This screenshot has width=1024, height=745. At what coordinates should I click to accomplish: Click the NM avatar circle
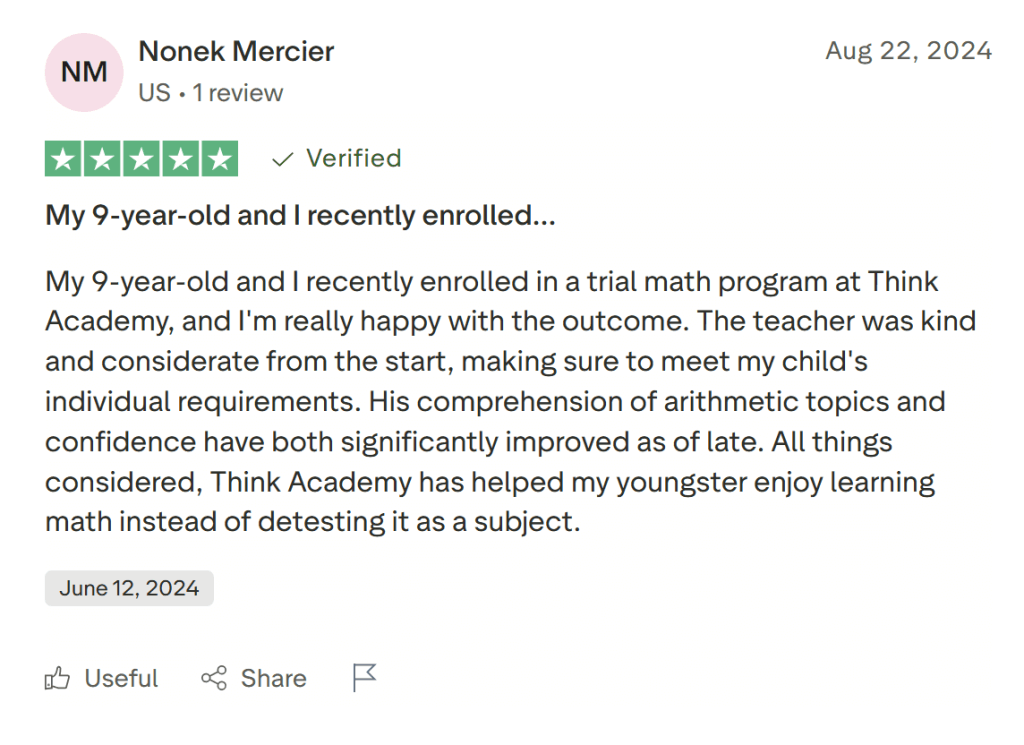coord(83,72)
